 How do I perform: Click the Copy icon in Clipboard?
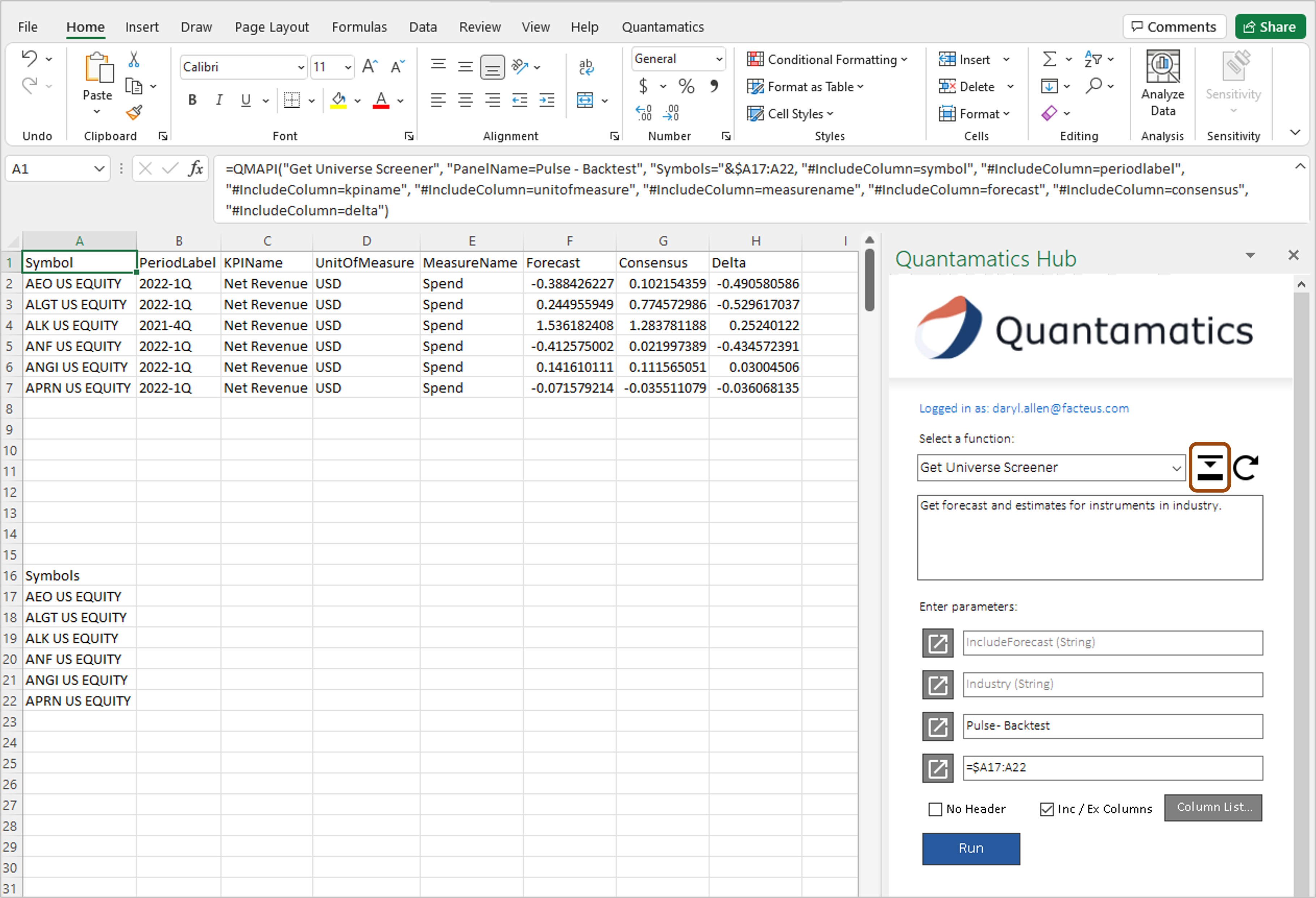tap(134, 86)
